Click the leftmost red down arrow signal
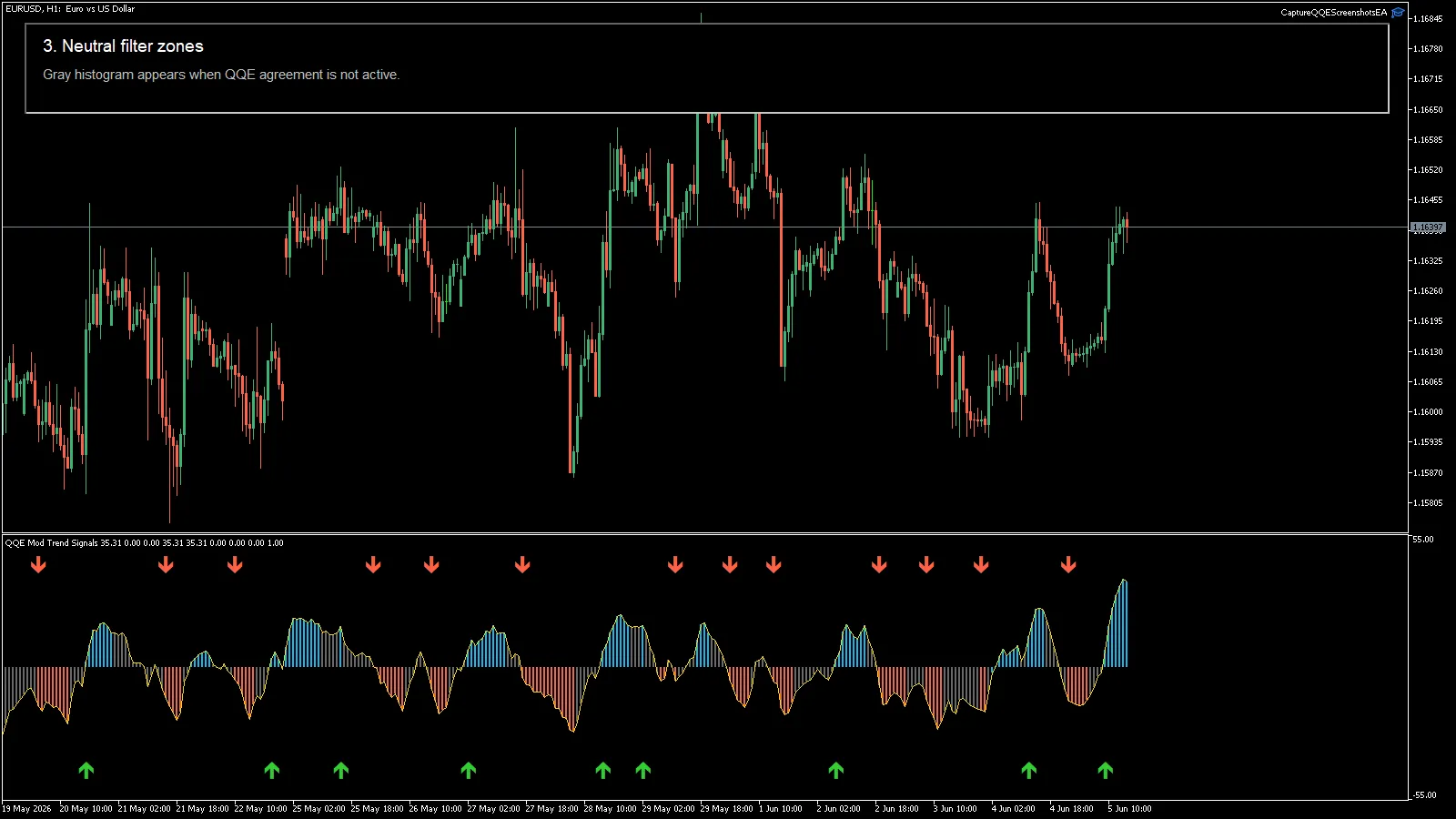1456x819 pixels. pyautogui.click(x=38, y=565)
